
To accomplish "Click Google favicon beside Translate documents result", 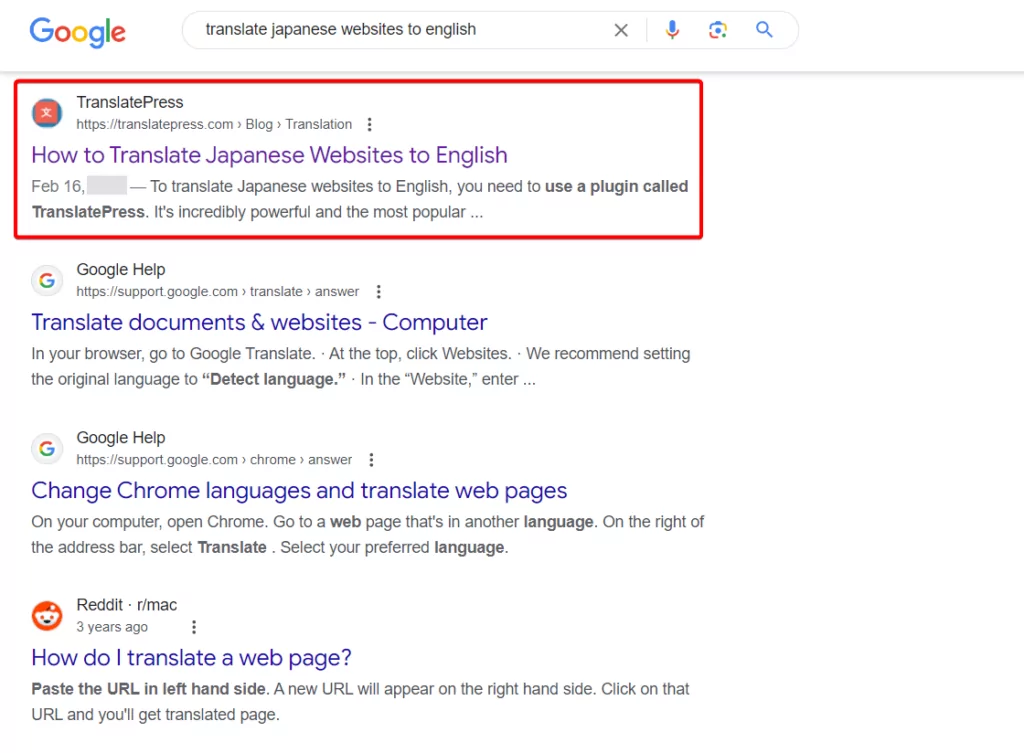I will pyautogui.click(x=47, y=280).
